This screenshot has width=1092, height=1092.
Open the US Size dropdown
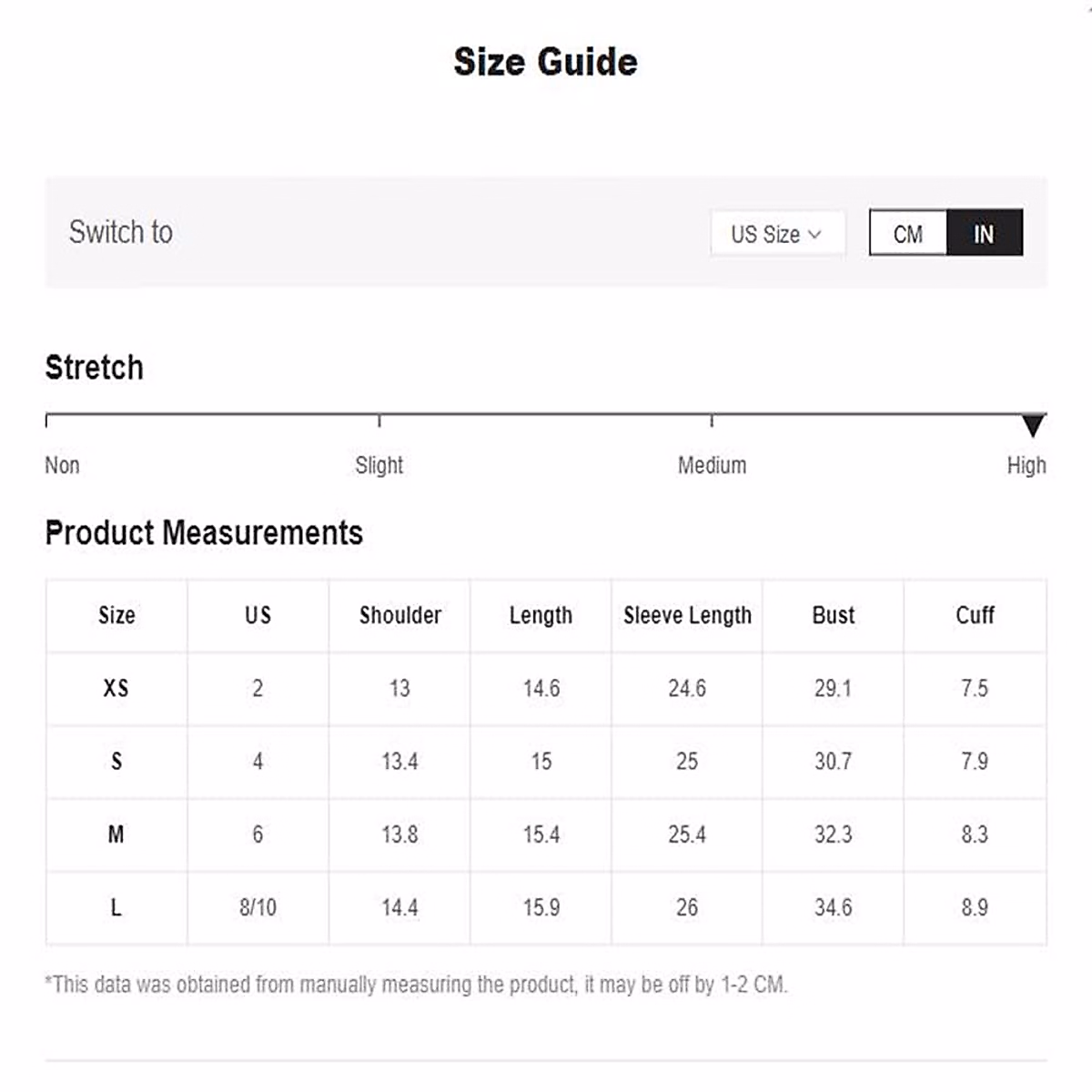click(777, 234)
